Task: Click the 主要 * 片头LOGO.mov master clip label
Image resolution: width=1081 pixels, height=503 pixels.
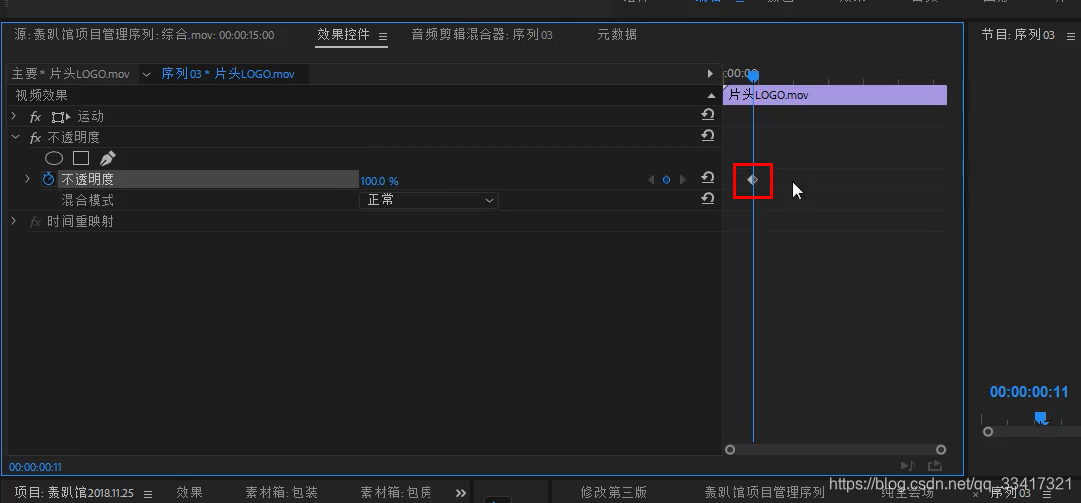Action: pyautogui.click(x=71, y=74)
